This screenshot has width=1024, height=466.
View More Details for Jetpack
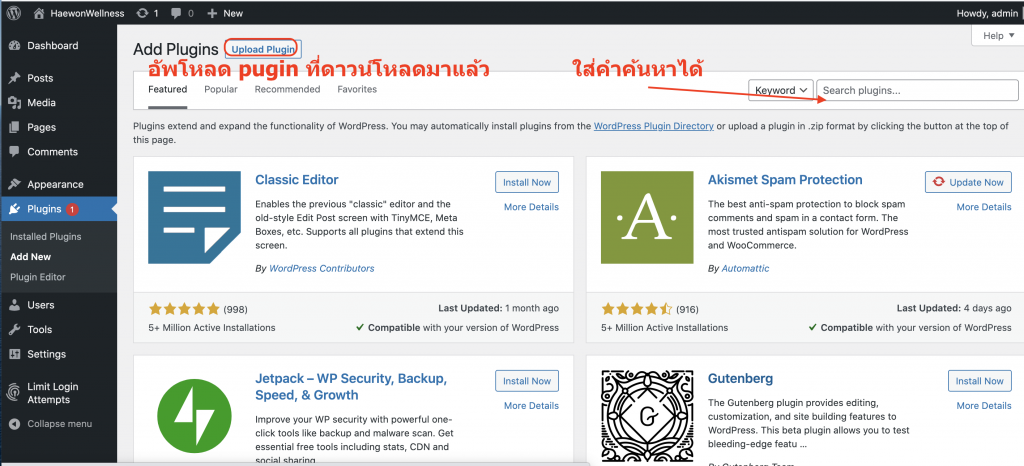(x=532, y=405)
